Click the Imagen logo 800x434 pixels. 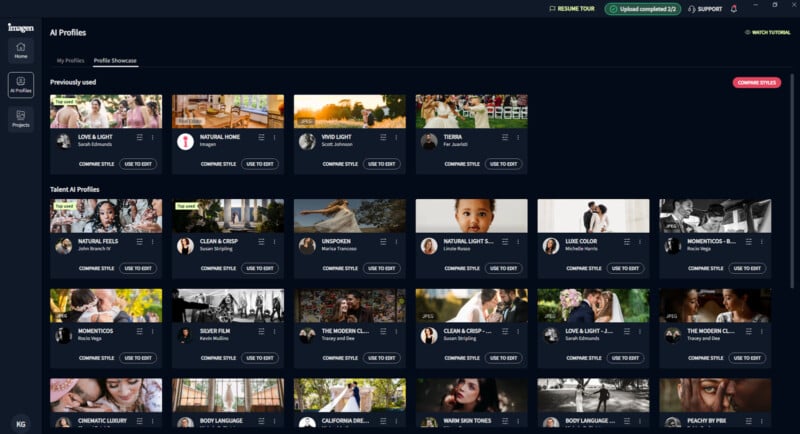click(x=21, y=27)
